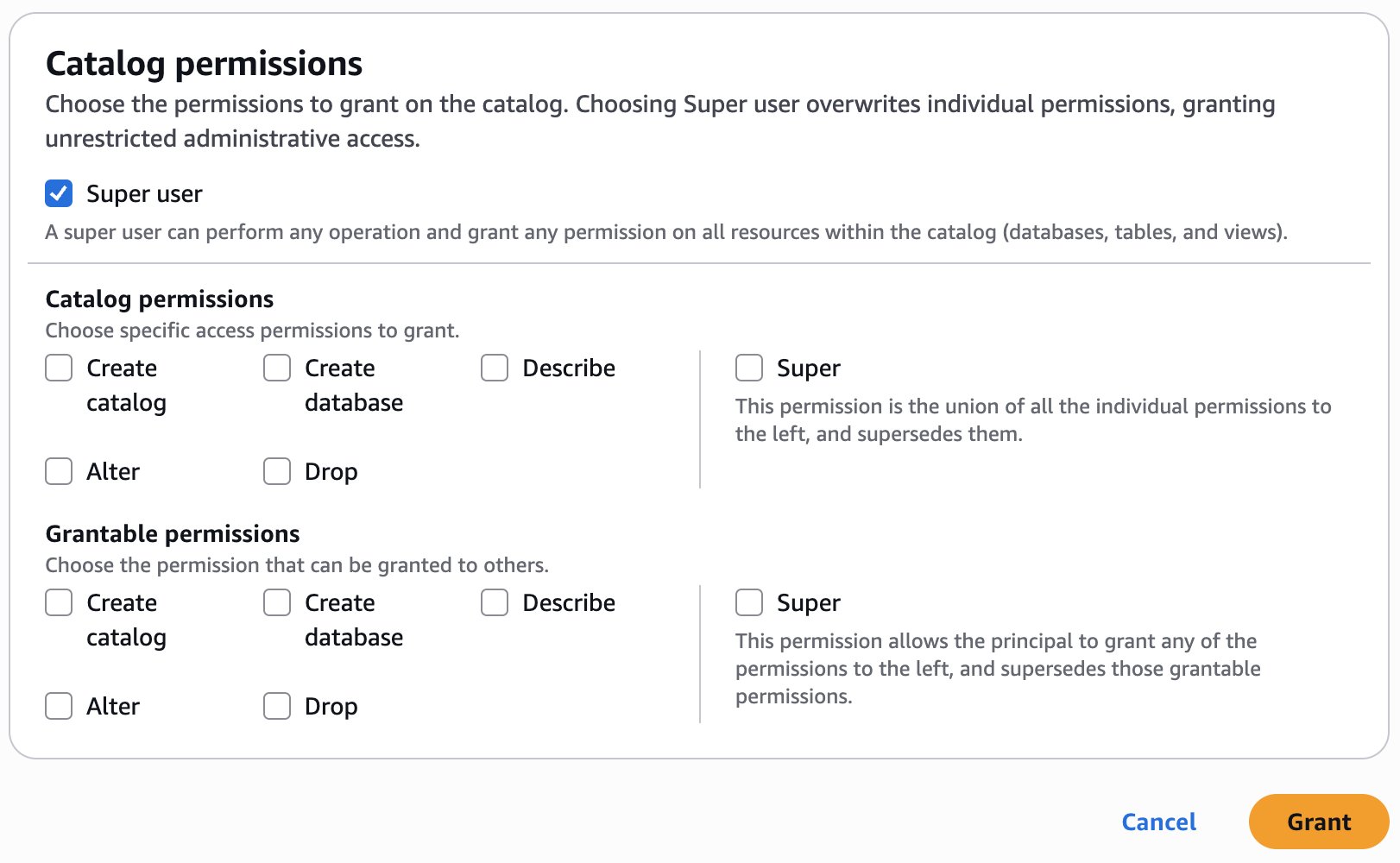
Task: Uncheck the Super user checkbox
Action: pos(59,194)
